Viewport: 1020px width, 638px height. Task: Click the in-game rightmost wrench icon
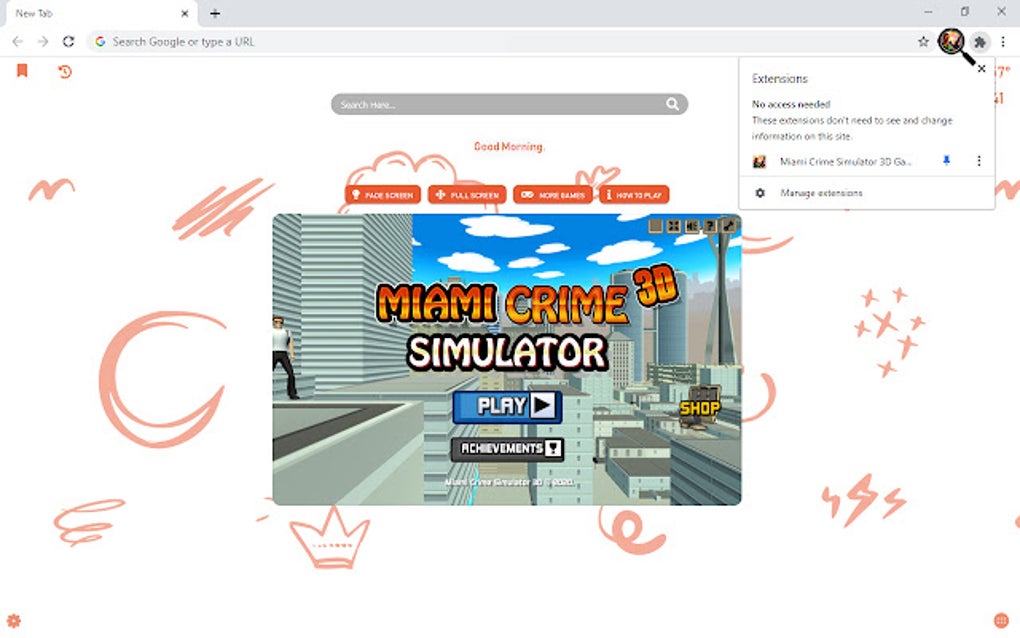(x=728, y=226)
